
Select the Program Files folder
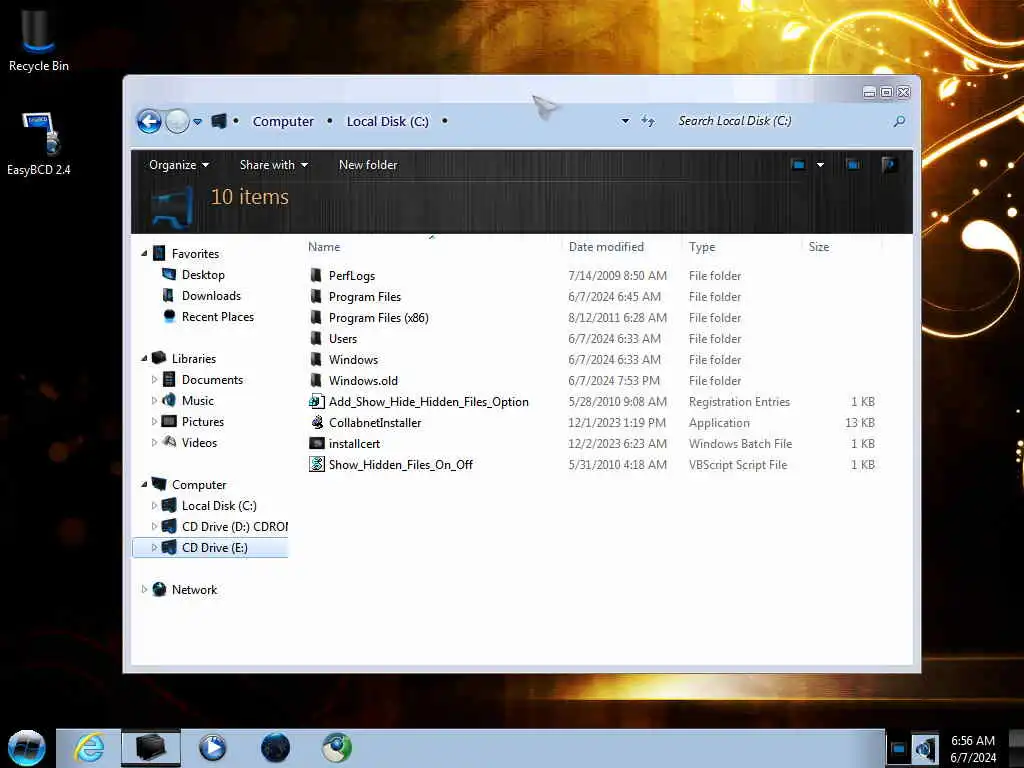pyautogui.click(x=364, y=296)
